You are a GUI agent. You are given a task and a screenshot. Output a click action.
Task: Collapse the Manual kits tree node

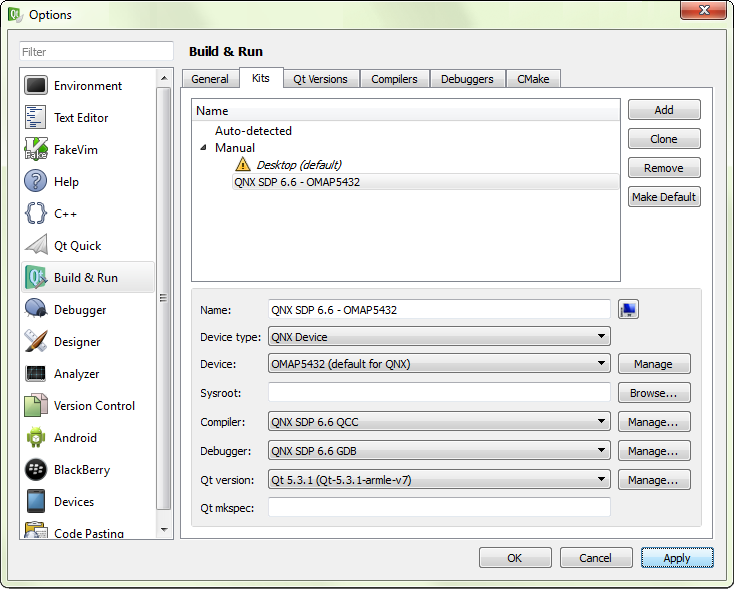point(204,148)
